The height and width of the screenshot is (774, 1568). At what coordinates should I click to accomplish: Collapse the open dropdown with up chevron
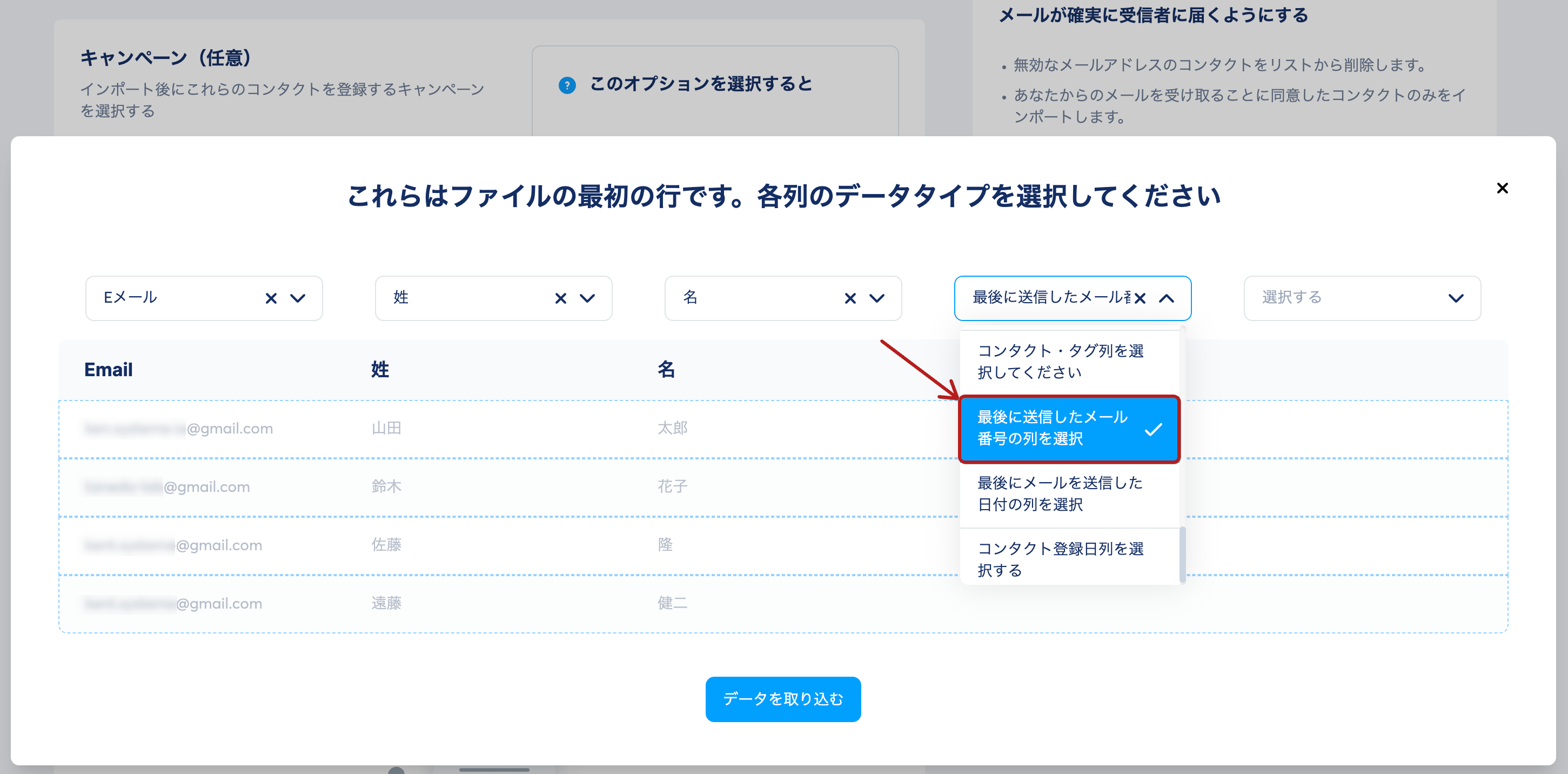coord(1167,298)
